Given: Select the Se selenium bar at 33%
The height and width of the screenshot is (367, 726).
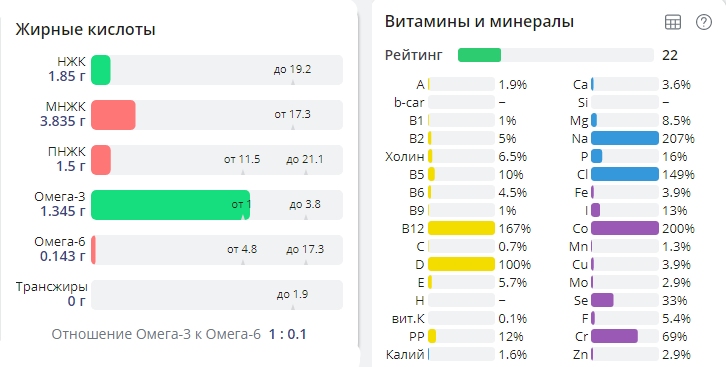Looking at the screenshot, I should click(x=625, y=300).
